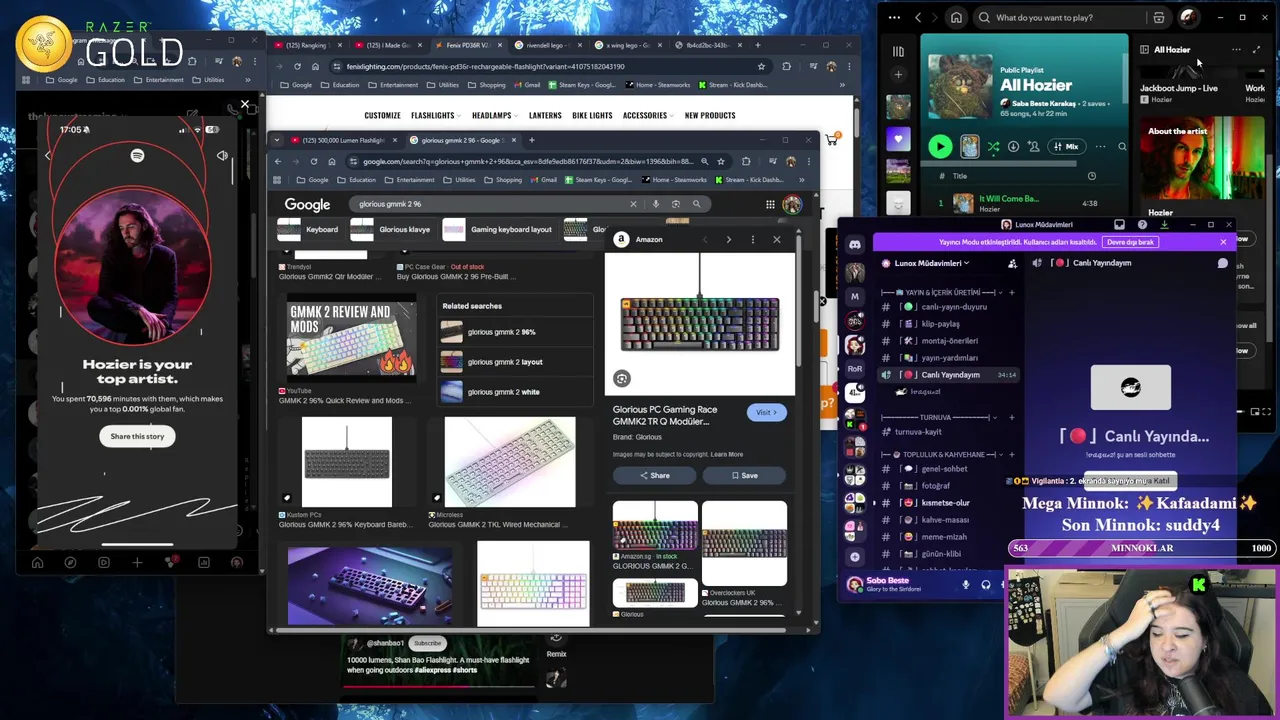Select the Glorious klavye filter chip
The height and width of the screenshot is (720, 1280).
tap(393, 229)
